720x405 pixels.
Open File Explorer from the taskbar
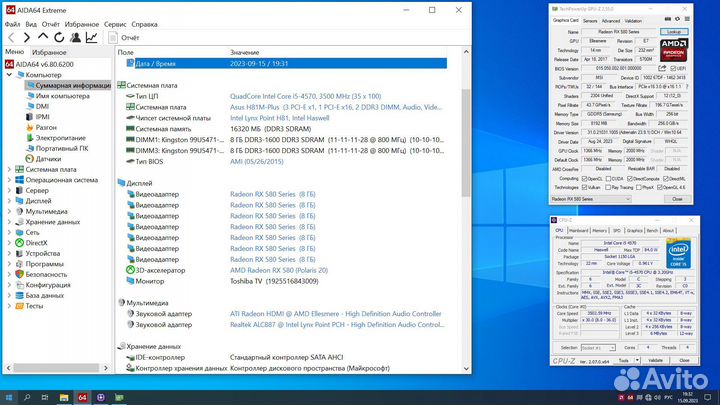click(x=64, y=397)
